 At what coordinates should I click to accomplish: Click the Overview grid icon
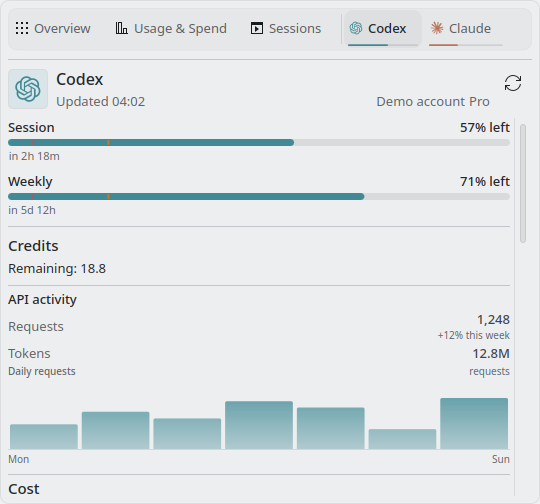(x=22, y=28)
